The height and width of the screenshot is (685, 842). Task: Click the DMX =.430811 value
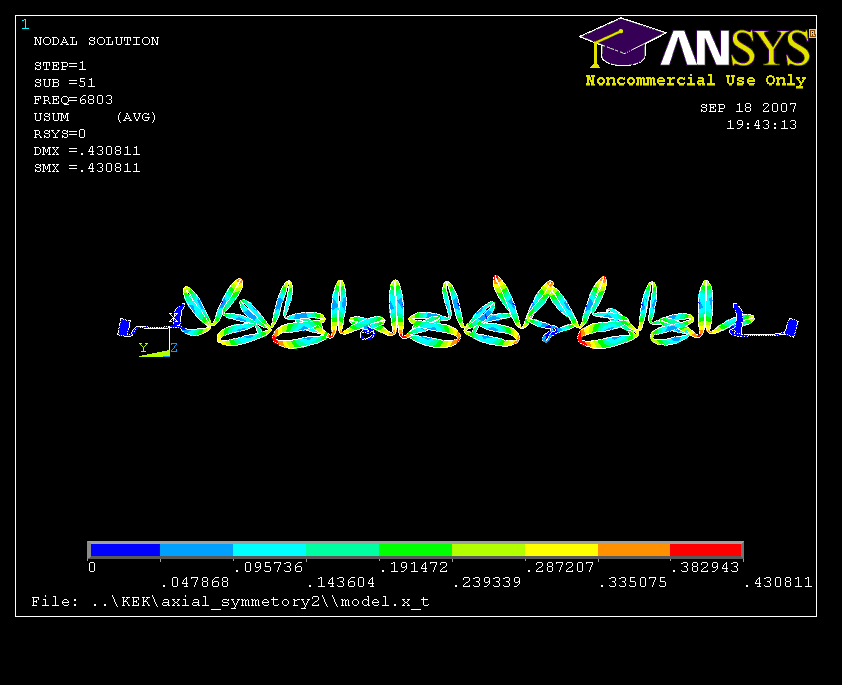coord(86,151)
